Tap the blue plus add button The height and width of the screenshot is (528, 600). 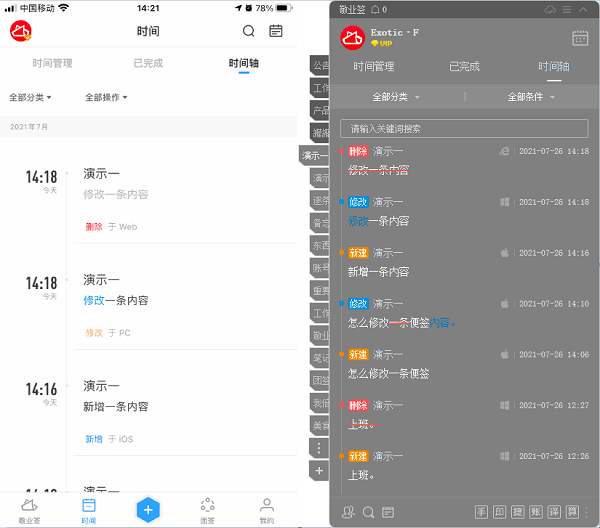coord(148,510)
